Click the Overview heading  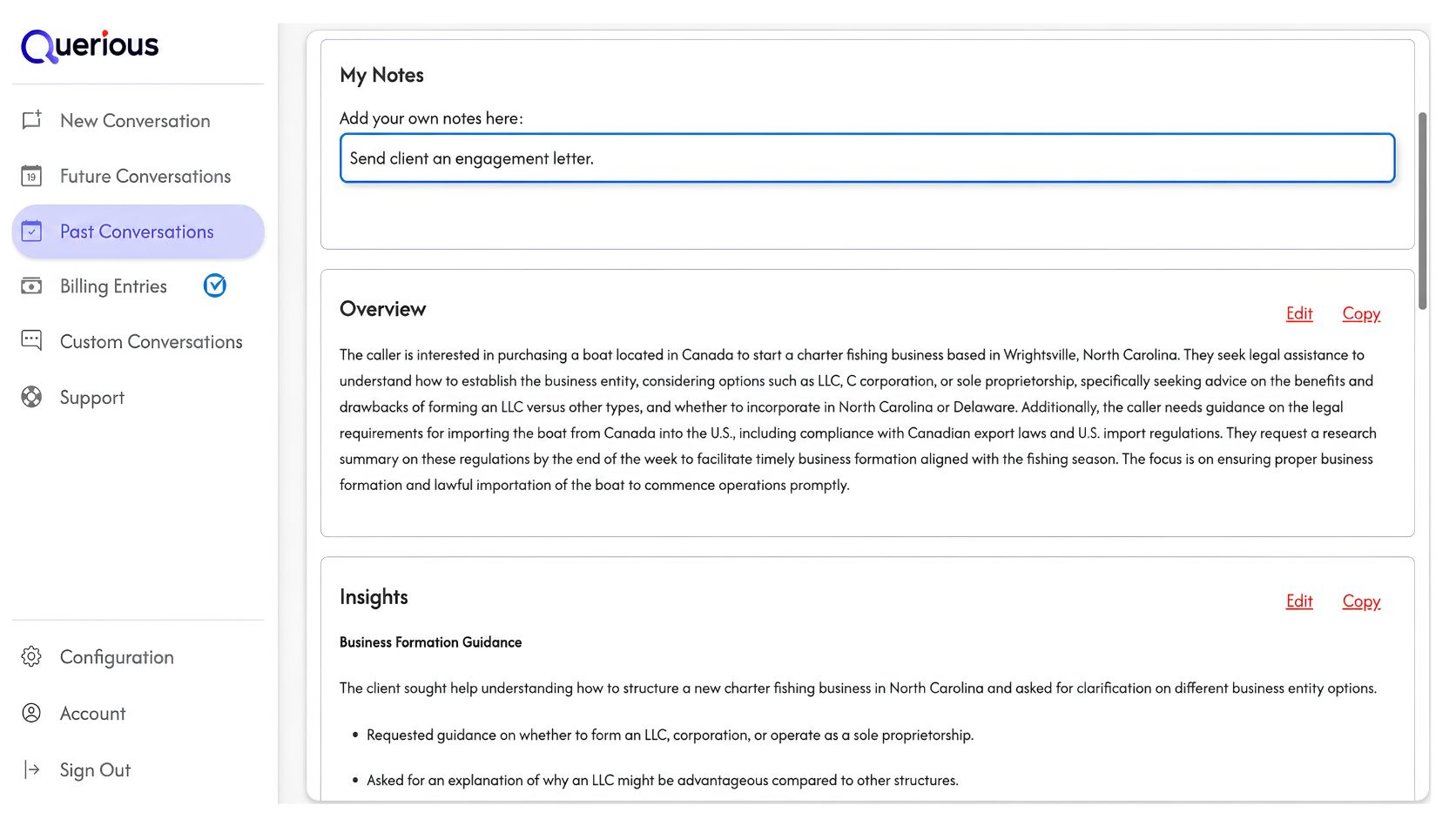(x=382, y=309)
